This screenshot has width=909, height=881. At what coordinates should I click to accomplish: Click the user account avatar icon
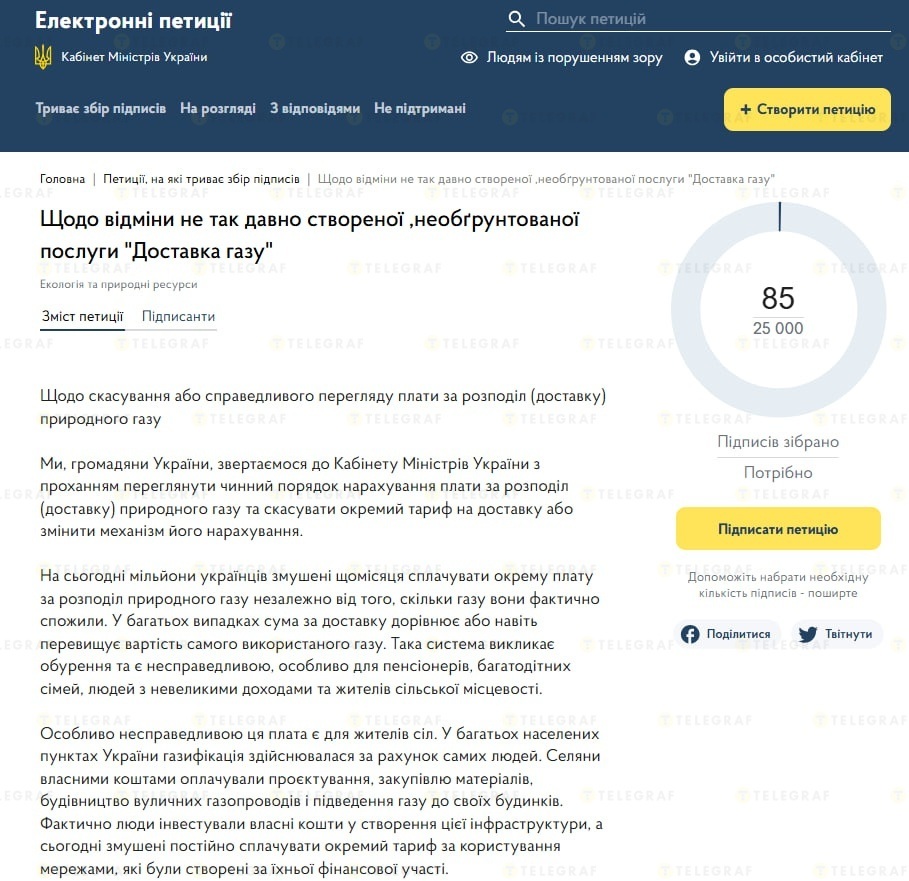(692, 57)
